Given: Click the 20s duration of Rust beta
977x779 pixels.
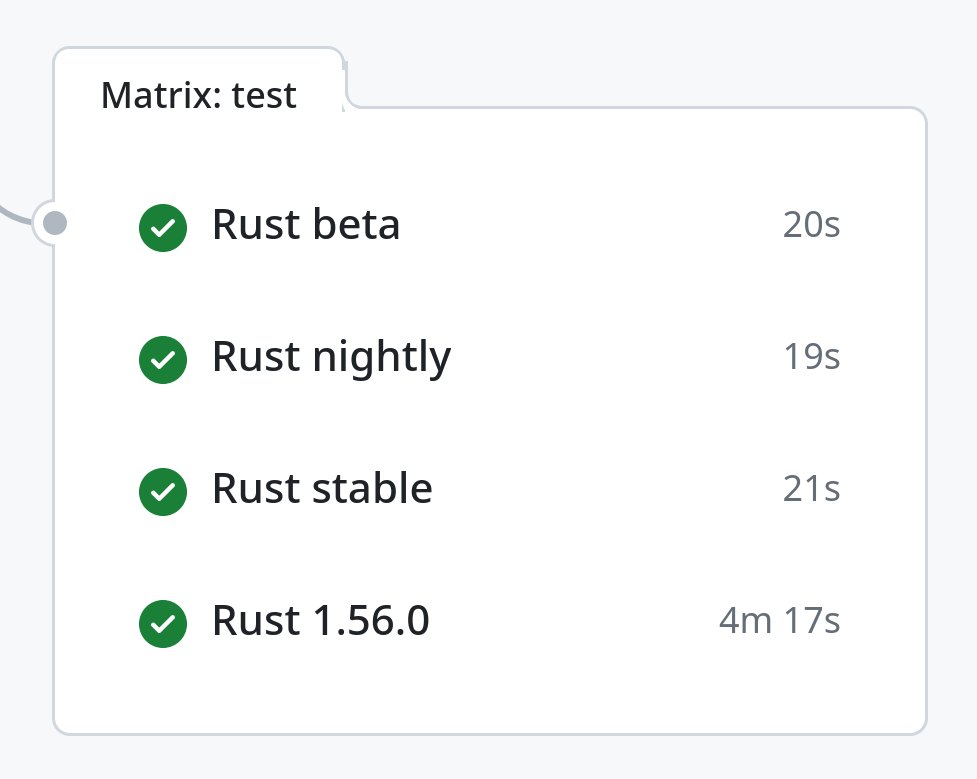Looking at the screenshot, I should pos(811,226).
